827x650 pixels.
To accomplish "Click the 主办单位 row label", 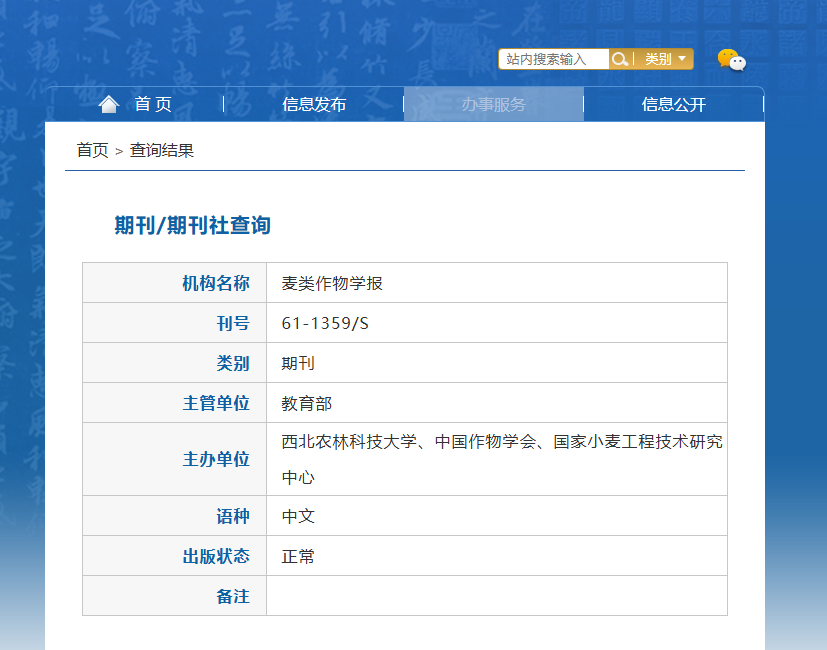I will click(x=216, y=459).
